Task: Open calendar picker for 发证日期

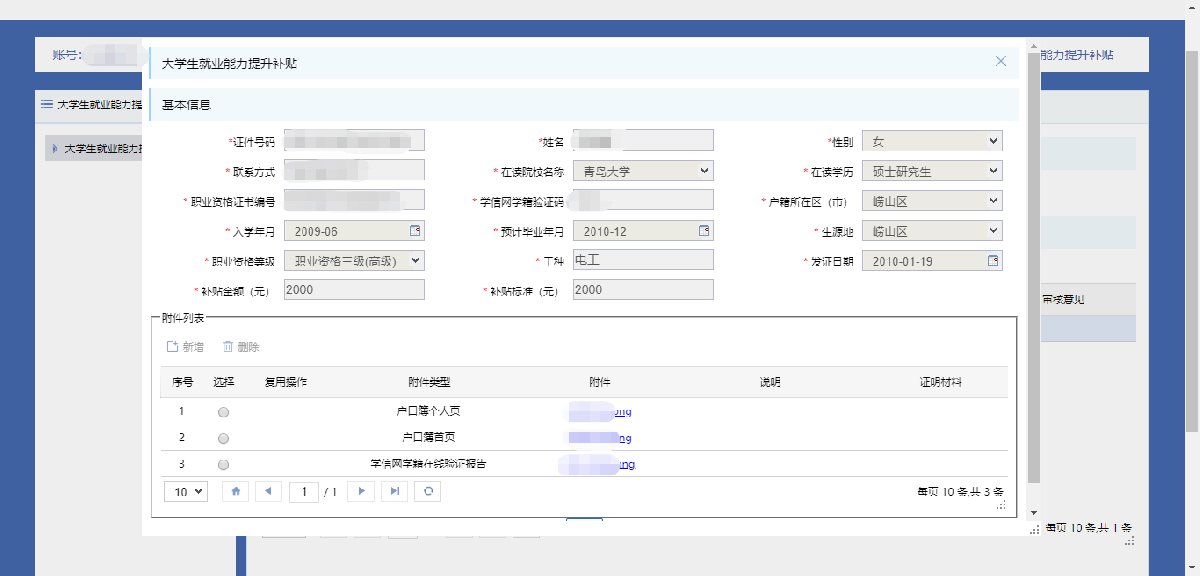Action: 993,261
